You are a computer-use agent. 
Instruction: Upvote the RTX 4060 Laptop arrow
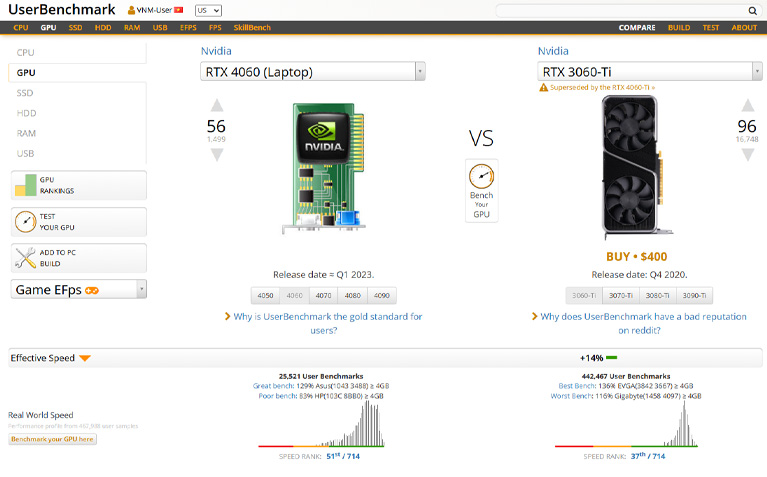click(217, 105)
